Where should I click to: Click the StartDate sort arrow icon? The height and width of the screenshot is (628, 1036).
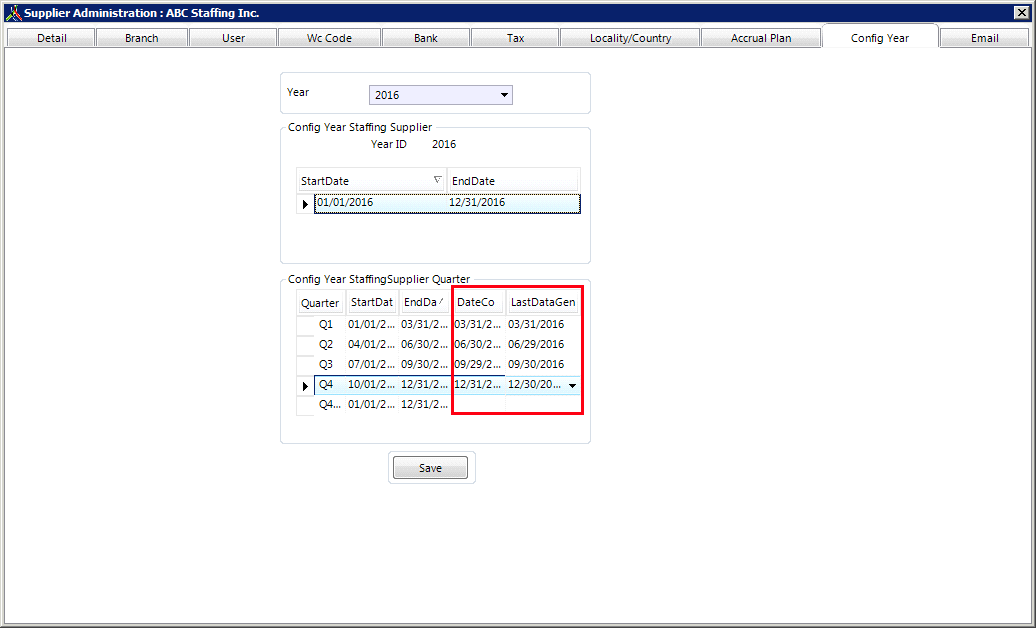click(x=437, y=180)
